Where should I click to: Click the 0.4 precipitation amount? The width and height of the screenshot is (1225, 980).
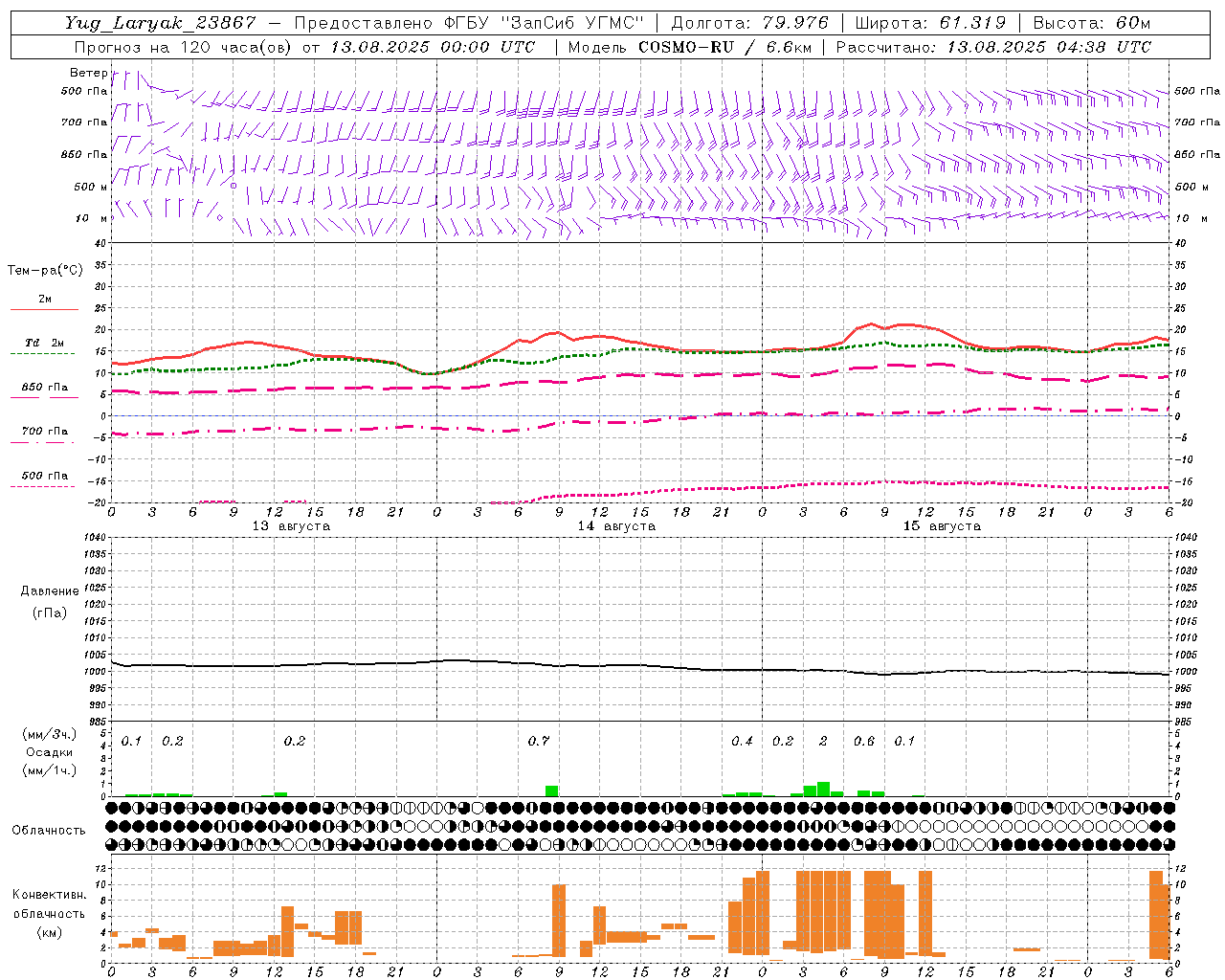click(742, 742)
